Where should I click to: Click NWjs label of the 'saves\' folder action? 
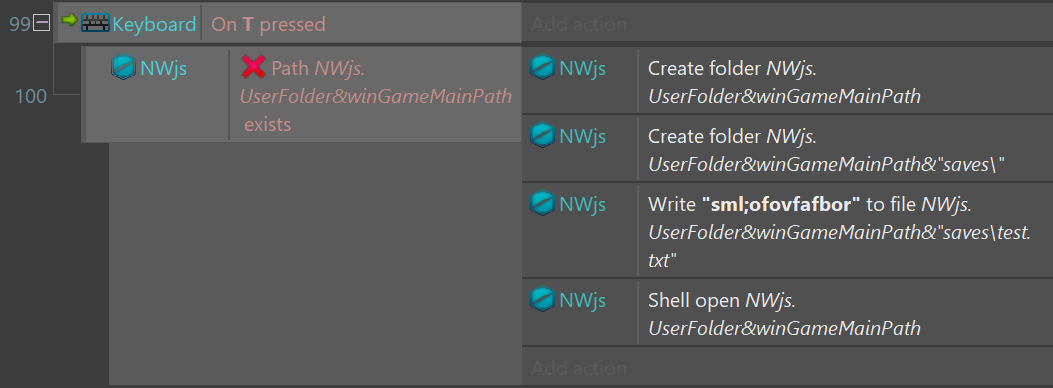[582, 136]
